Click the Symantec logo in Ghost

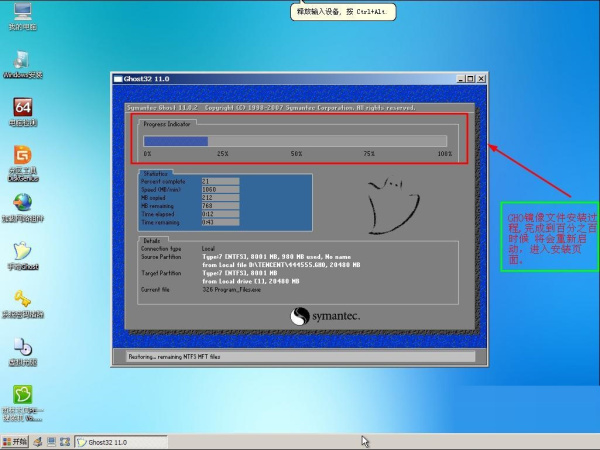click(x=325, y=316)
